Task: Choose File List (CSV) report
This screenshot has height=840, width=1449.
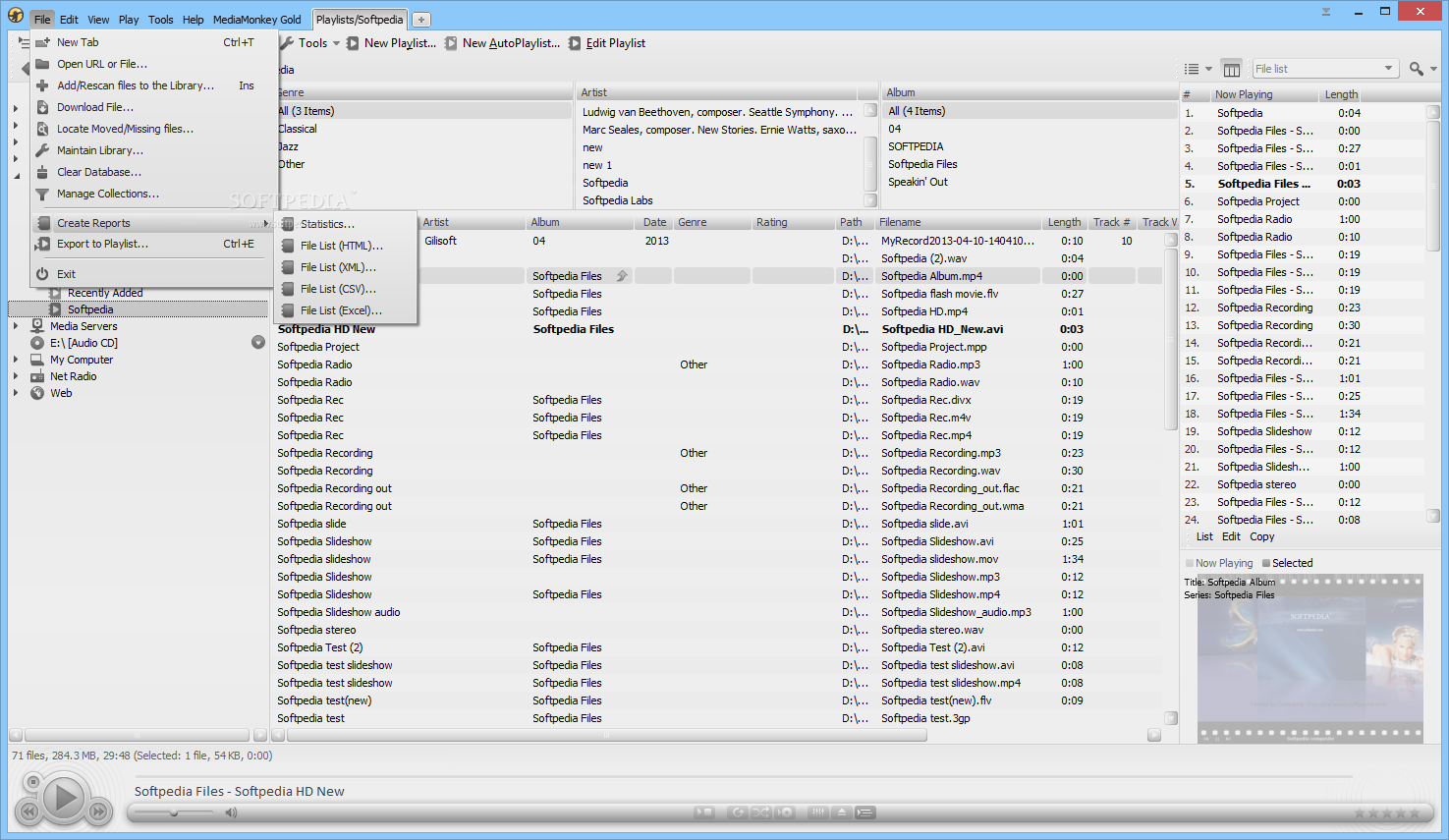Action: pyautogui.click(x=346, y=289)
